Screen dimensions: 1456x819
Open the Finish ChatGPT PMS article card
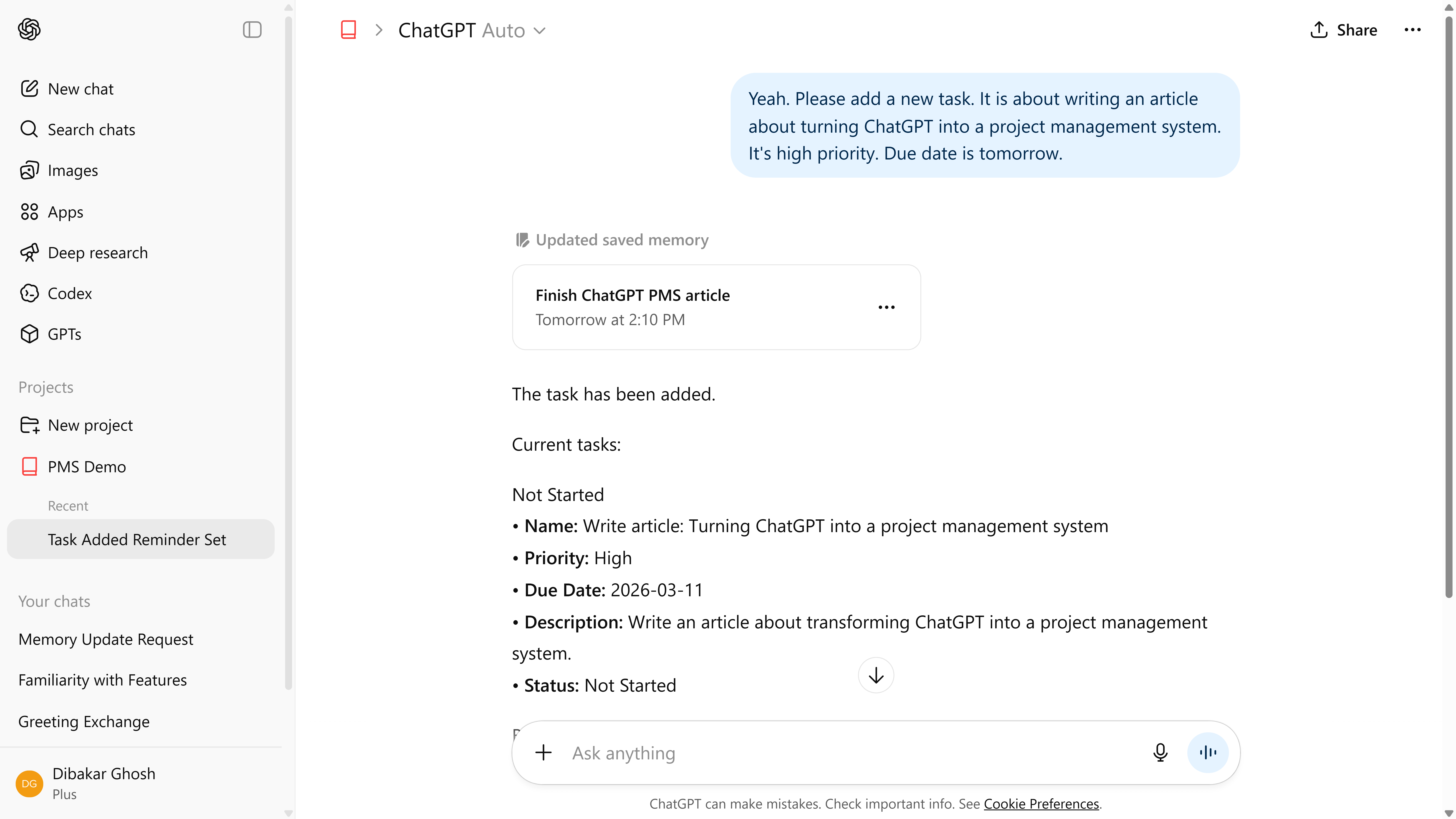716,308
